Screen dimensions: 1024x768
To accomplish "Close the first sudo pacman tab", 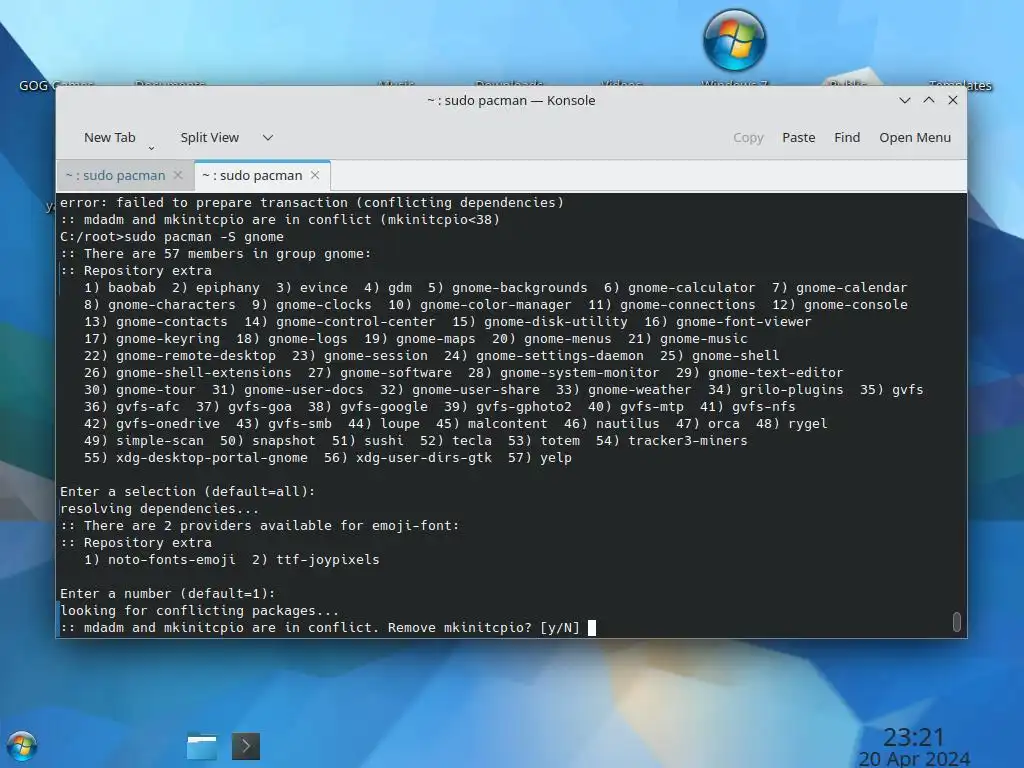I will tap(178, 175).
